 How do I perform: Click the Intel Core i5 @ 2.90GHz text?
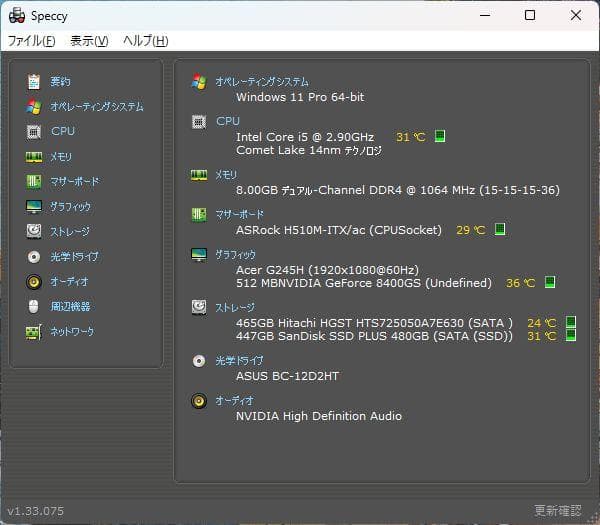tap(305, 137)
